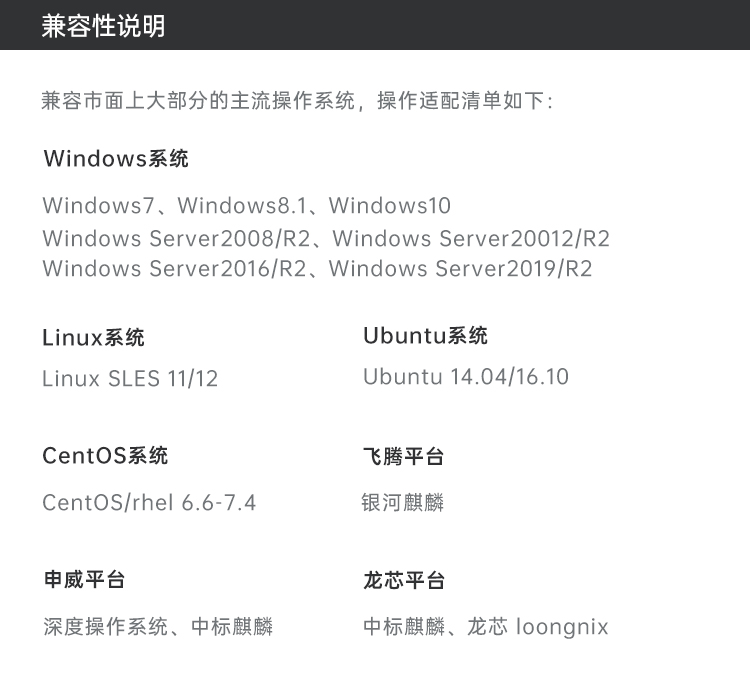Click the 银河麒麟 entry

403,503
